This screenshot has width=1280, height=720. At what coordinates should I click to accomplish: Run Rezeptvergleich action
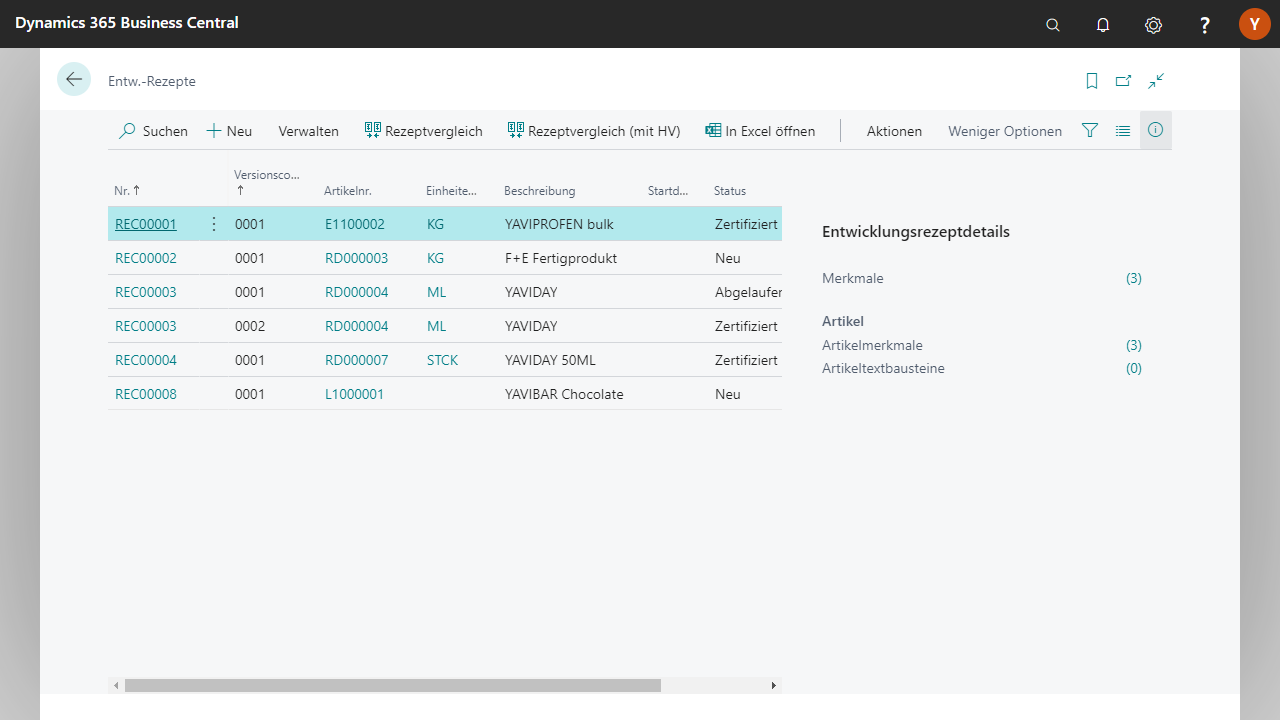pyautogui.click(x=423, y=131)
